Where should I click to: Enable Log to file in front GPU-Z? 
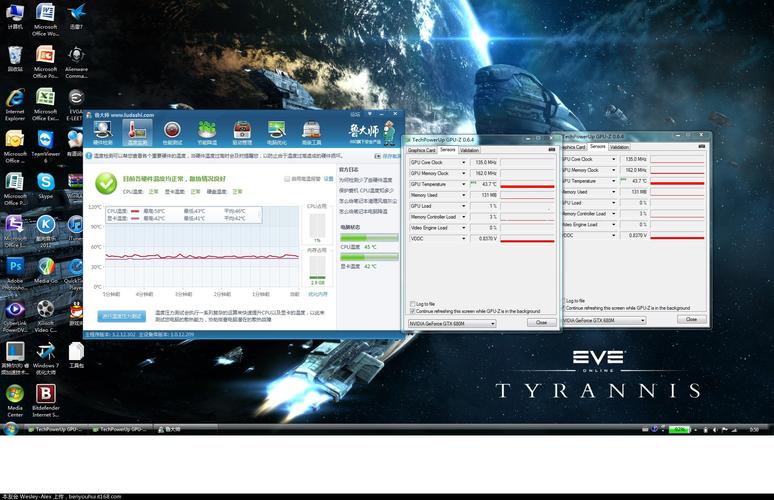click(x=412, y=304)
